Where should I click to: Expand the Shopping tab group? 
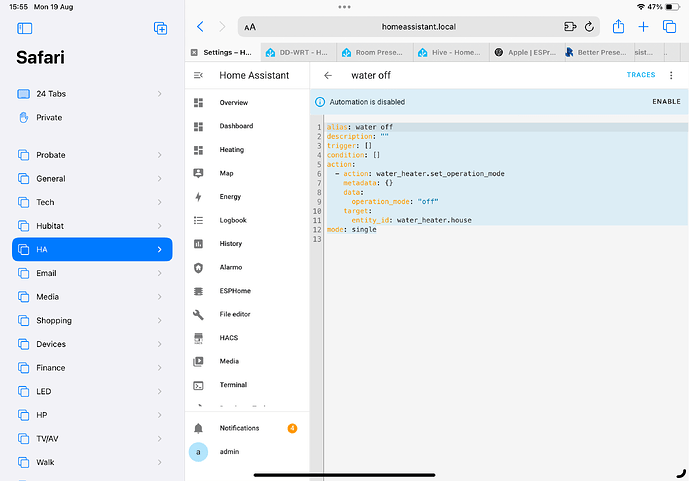[160, 321]
